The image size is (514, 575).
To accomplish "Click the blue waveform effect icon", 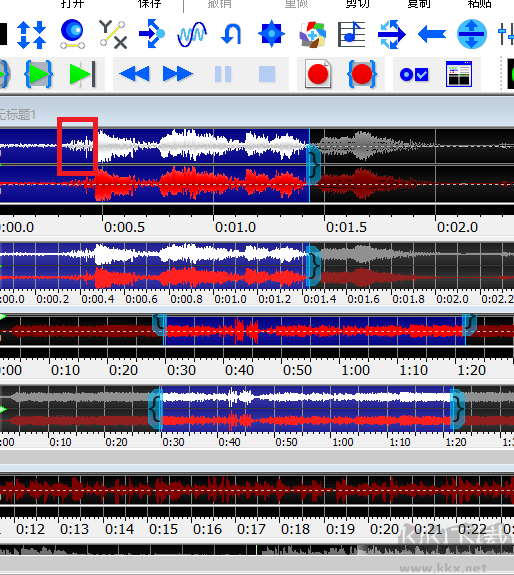I will 192,34.
